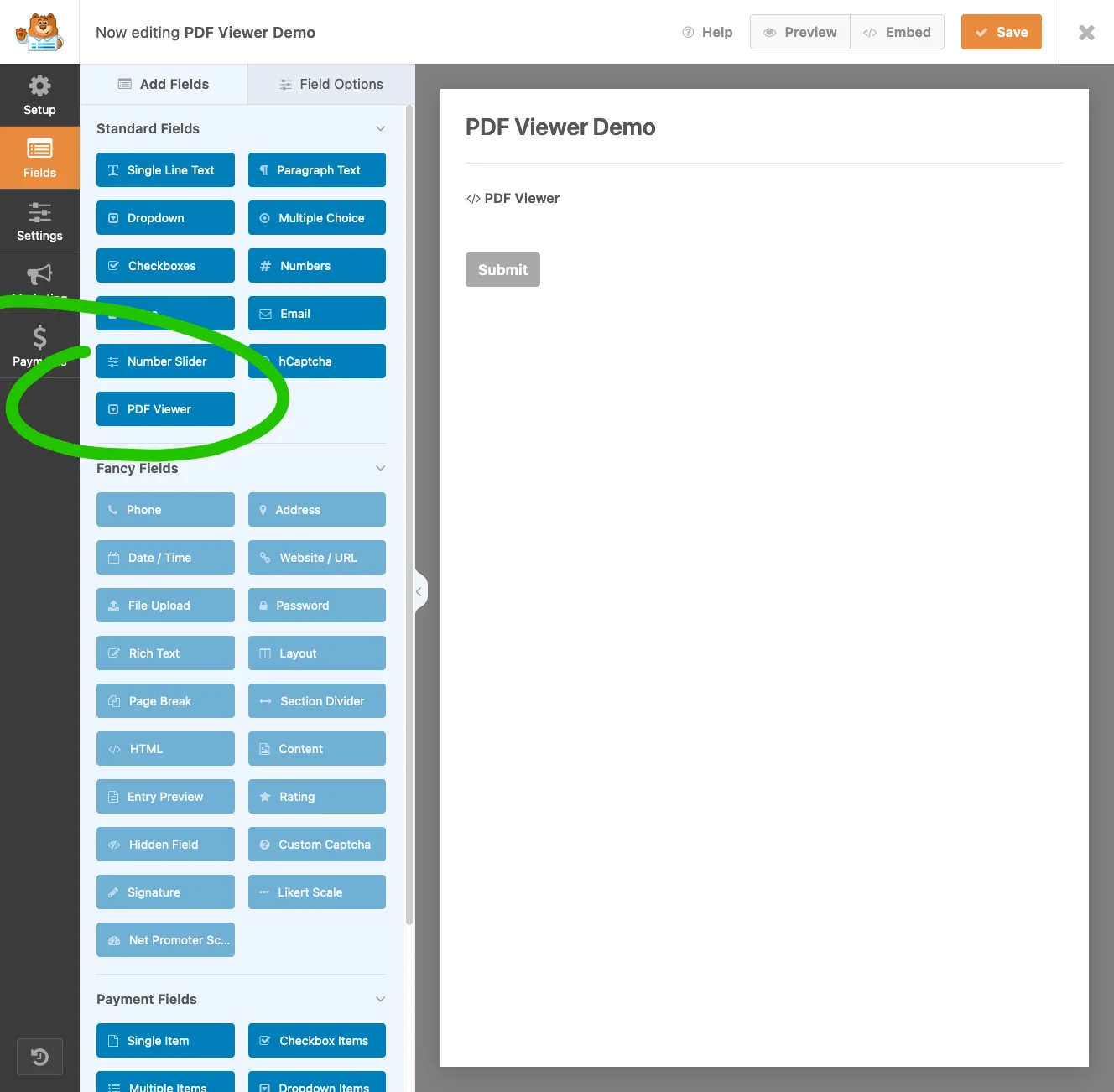This screenshot has height=1092, width=1114.
Task: Preview the form
Action: point(800,32)
